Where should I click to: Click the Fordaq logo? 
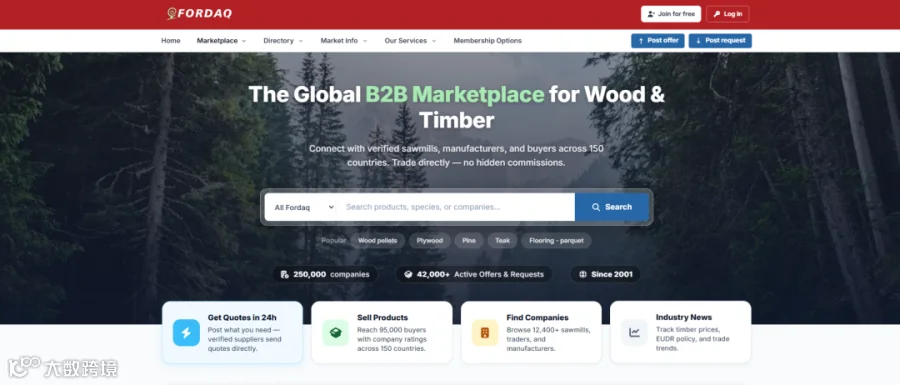(x=199, y=13)
